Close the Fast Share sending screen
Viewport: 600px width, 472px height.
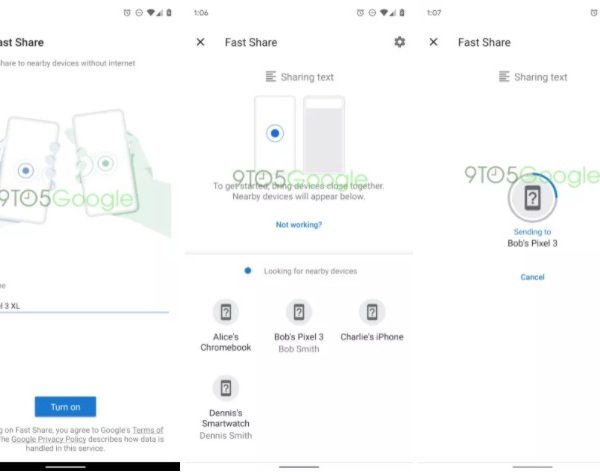click(x=433, y=42)
